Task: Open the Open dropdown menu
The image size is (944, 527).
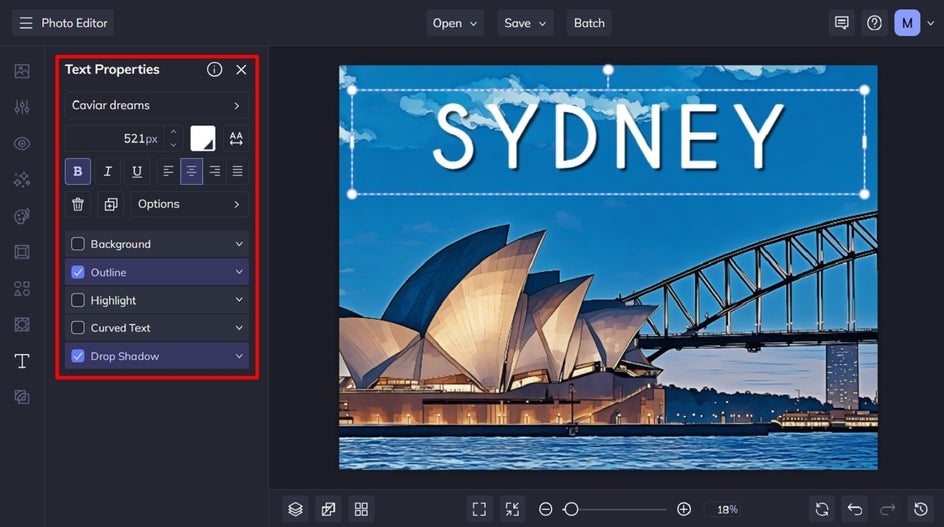Action: tap(455, 23)
